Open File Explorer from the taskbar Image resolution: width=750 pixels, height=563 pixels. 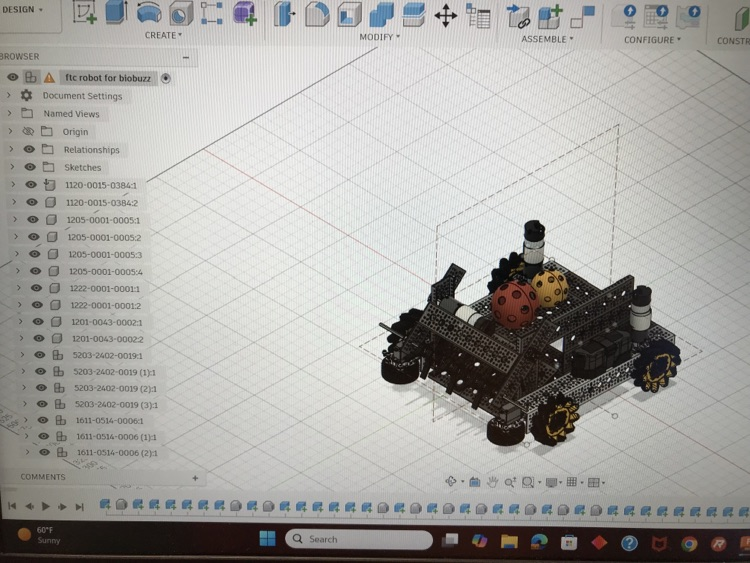pyautogui.click(x=509, y=541)
